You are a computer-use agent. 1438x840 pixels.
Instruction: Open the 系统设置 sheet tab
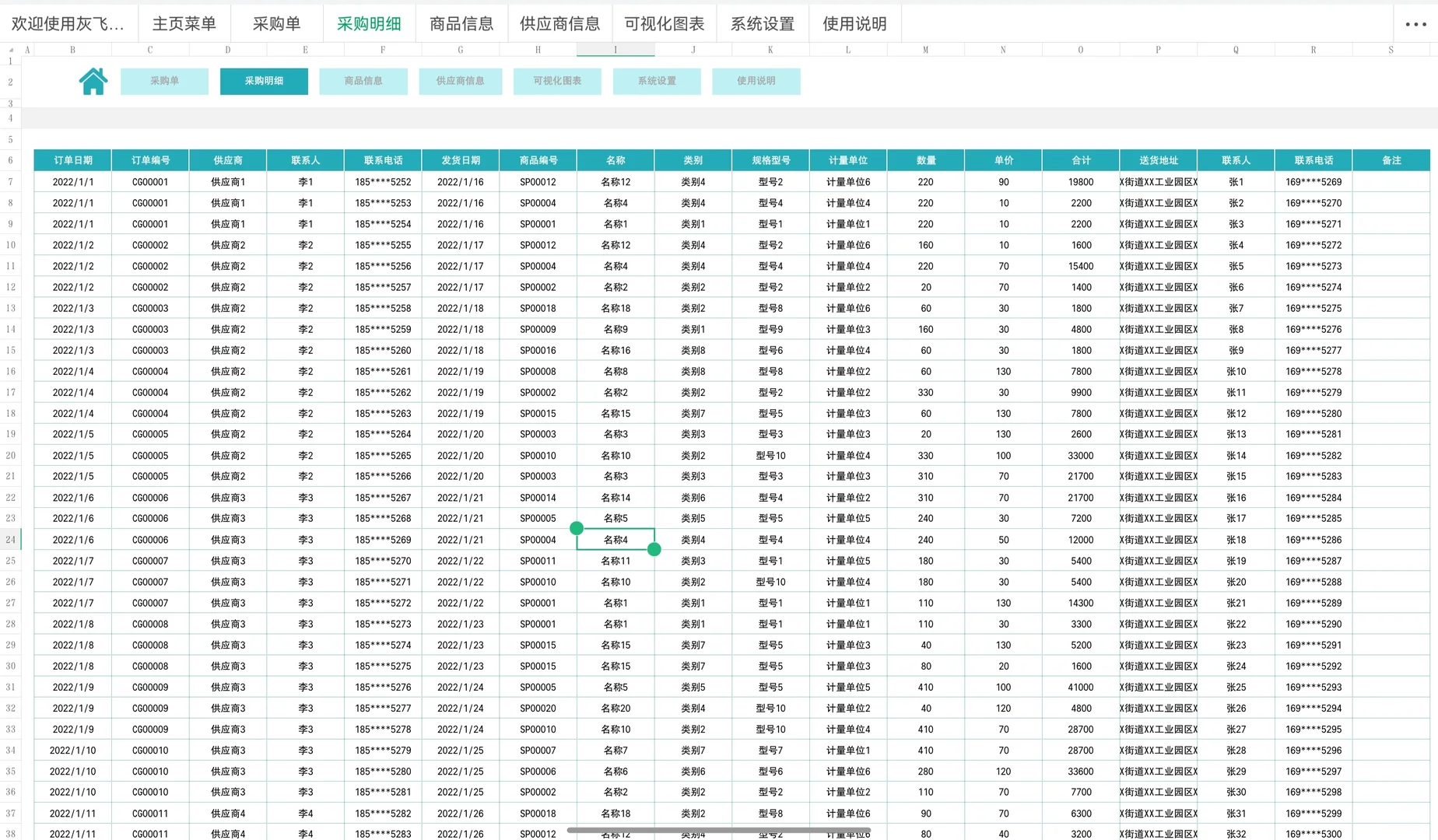pos(762,23)
